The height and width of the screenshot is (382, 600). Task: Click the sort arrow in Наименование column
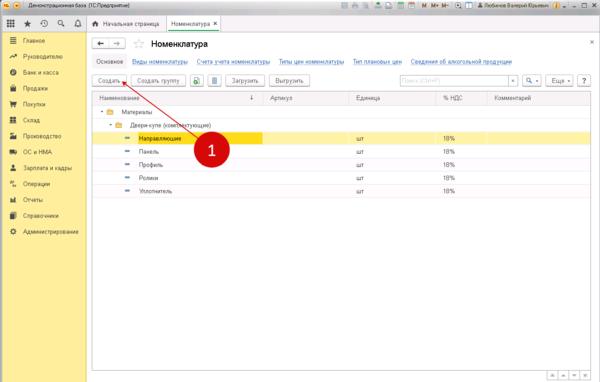(x=251, y=98)
